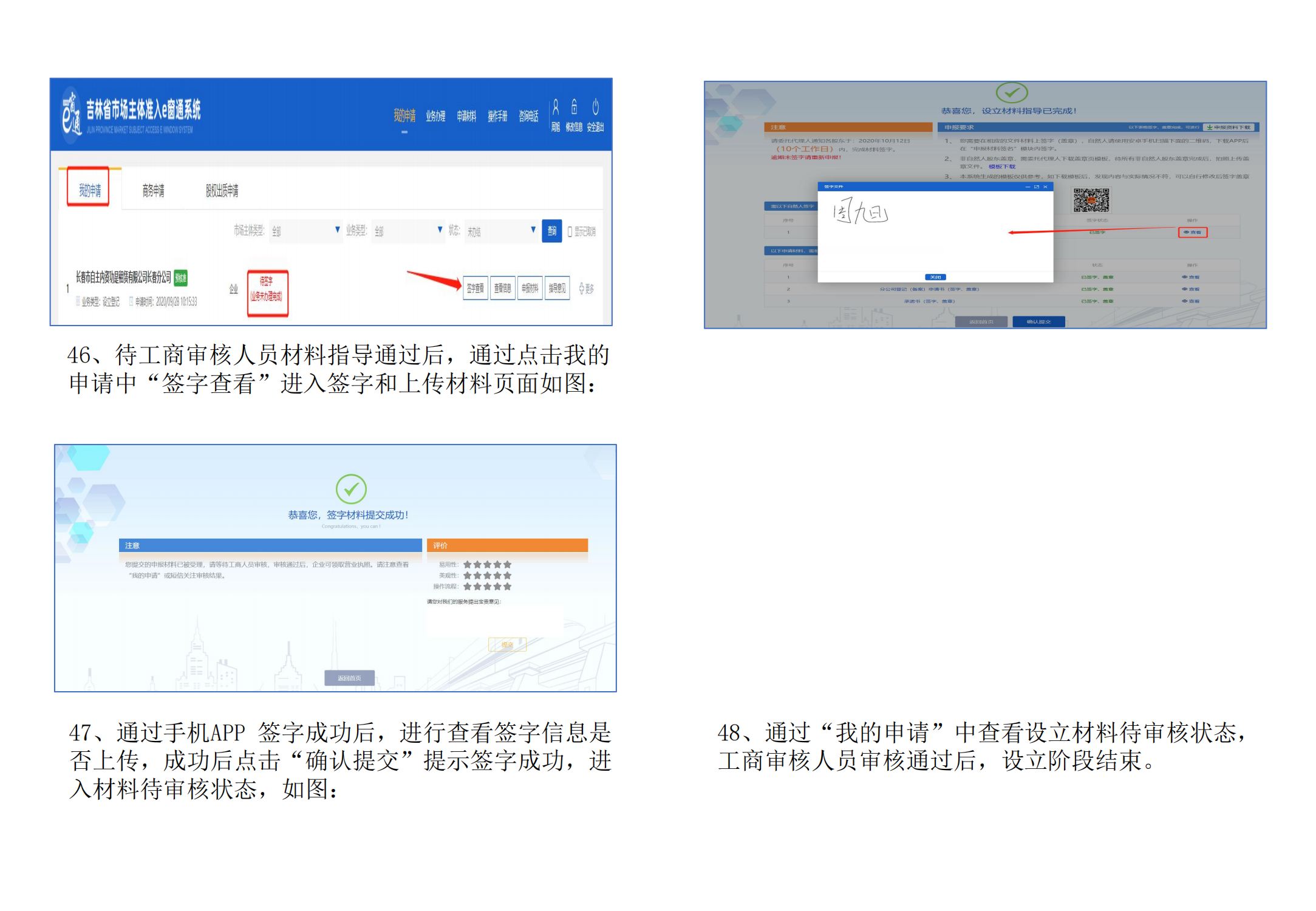Open the 业务类型 dropdown
Viewport: 1316px width, 911px height.
(408, 231)
